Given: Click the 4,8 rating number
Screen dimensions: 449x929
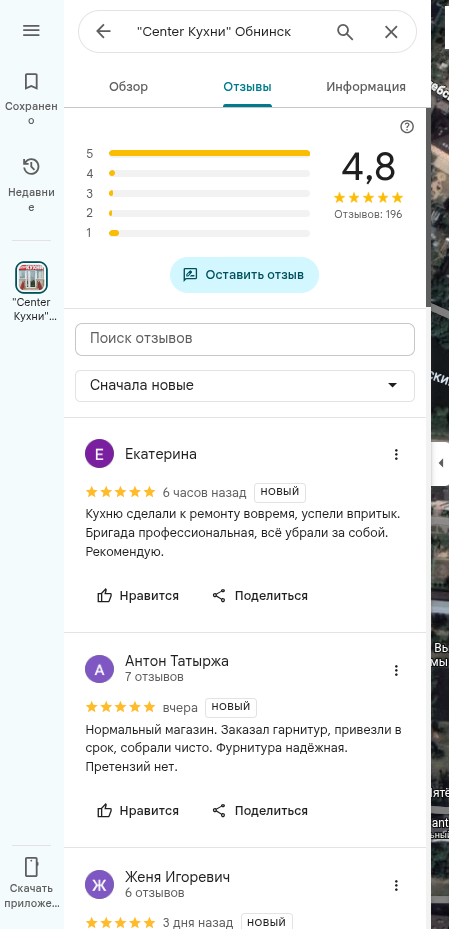Looking at the screenshot, I should 368,167.
